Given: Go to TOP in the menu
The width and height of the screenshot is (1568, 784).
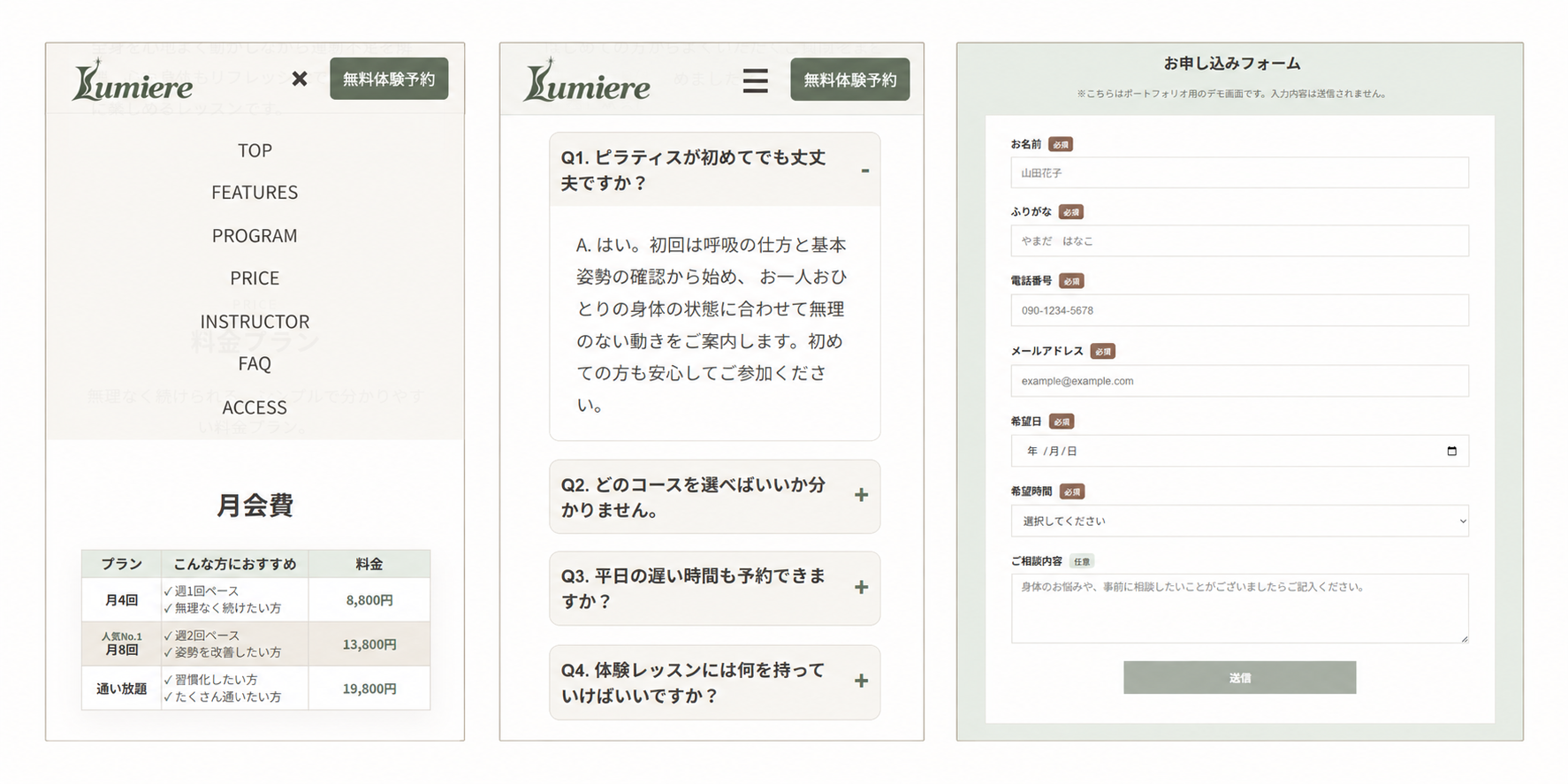Looking at the screenshot, I should point(255,150).
